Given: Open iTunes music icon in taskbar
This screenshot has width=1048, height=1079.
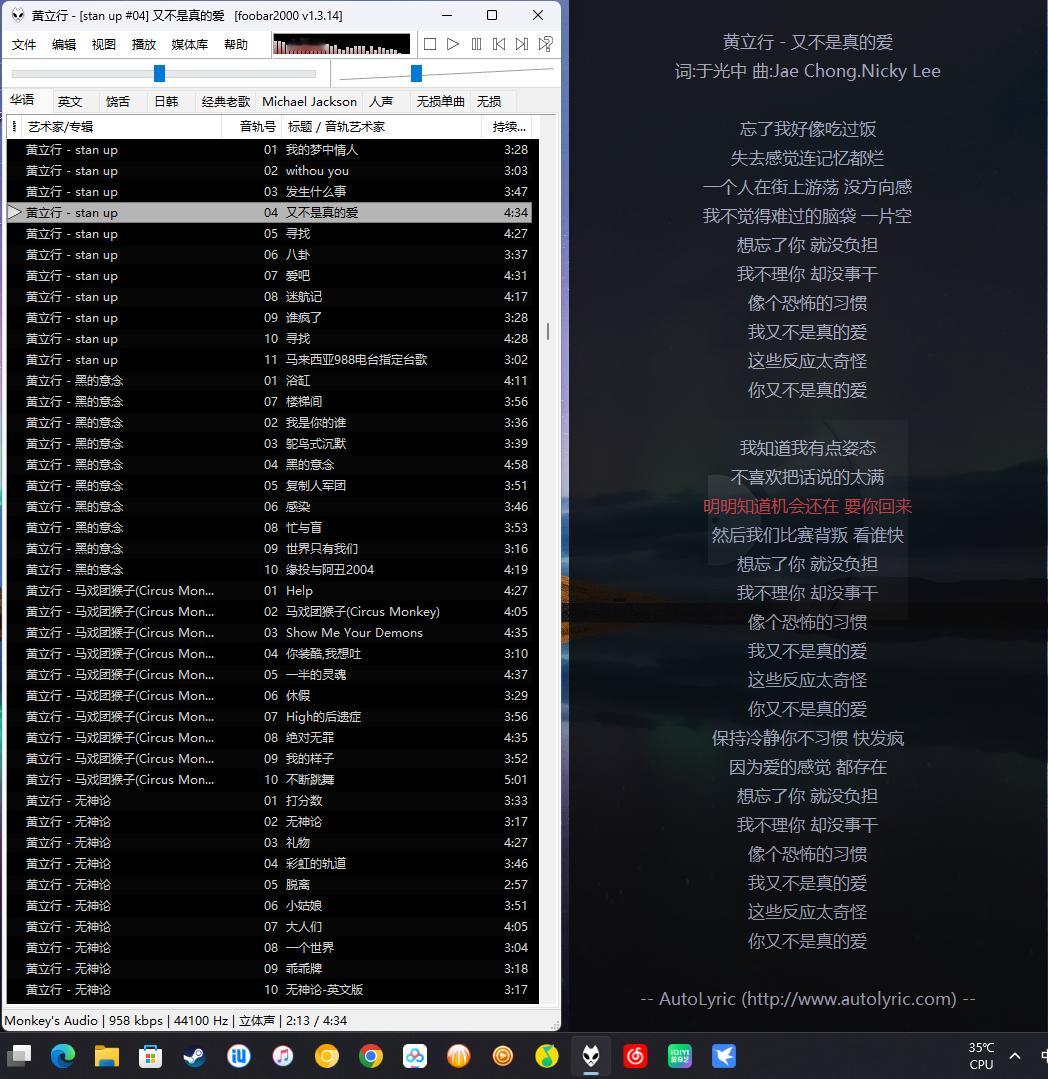Looking at the screenshot, I should 283,1056.
